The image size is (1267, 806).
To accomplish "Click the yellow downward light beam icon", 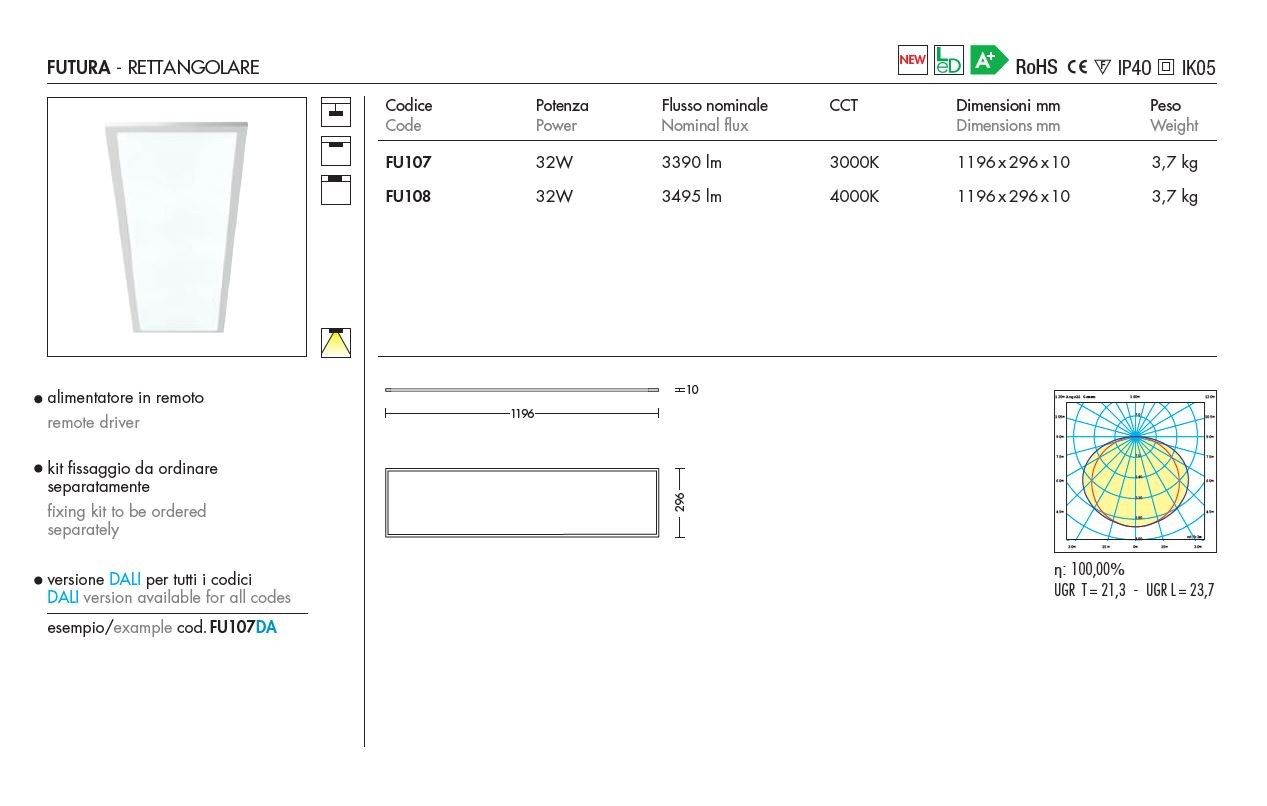I will (336, 342).
